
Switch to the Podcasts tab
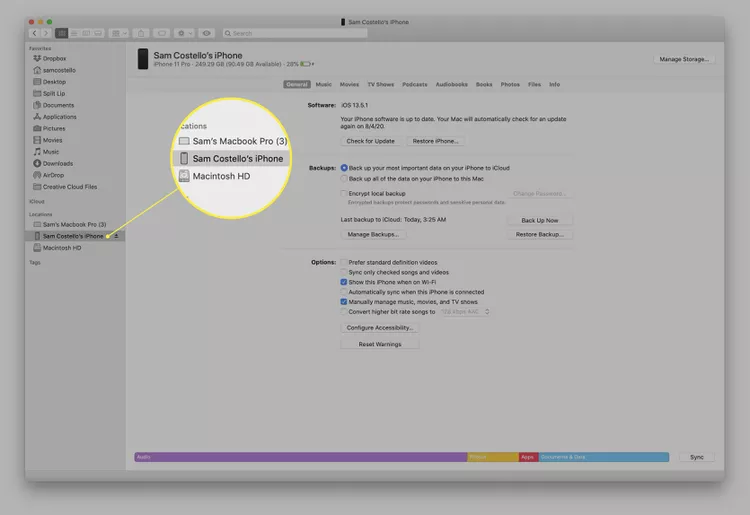coord(415,84)
